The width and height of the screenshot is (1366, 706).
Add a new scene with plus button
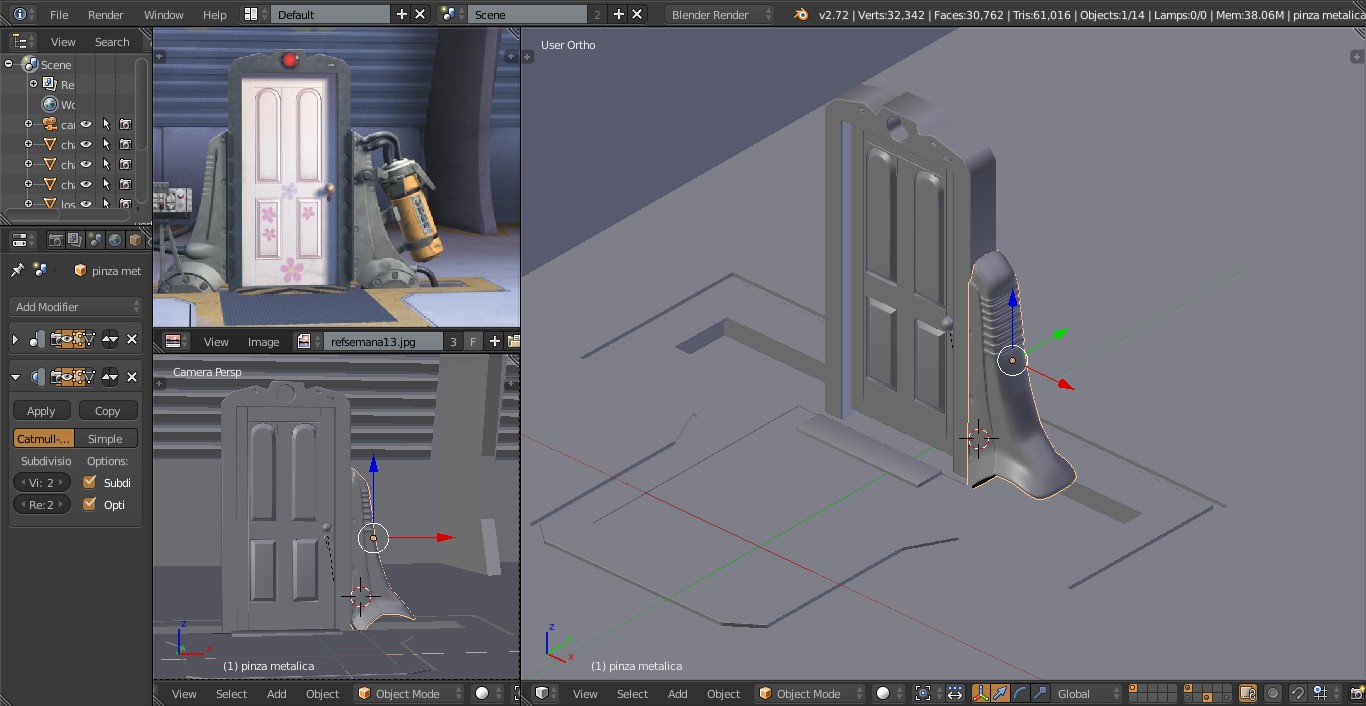pyautogui.click(x=619, y=14)
